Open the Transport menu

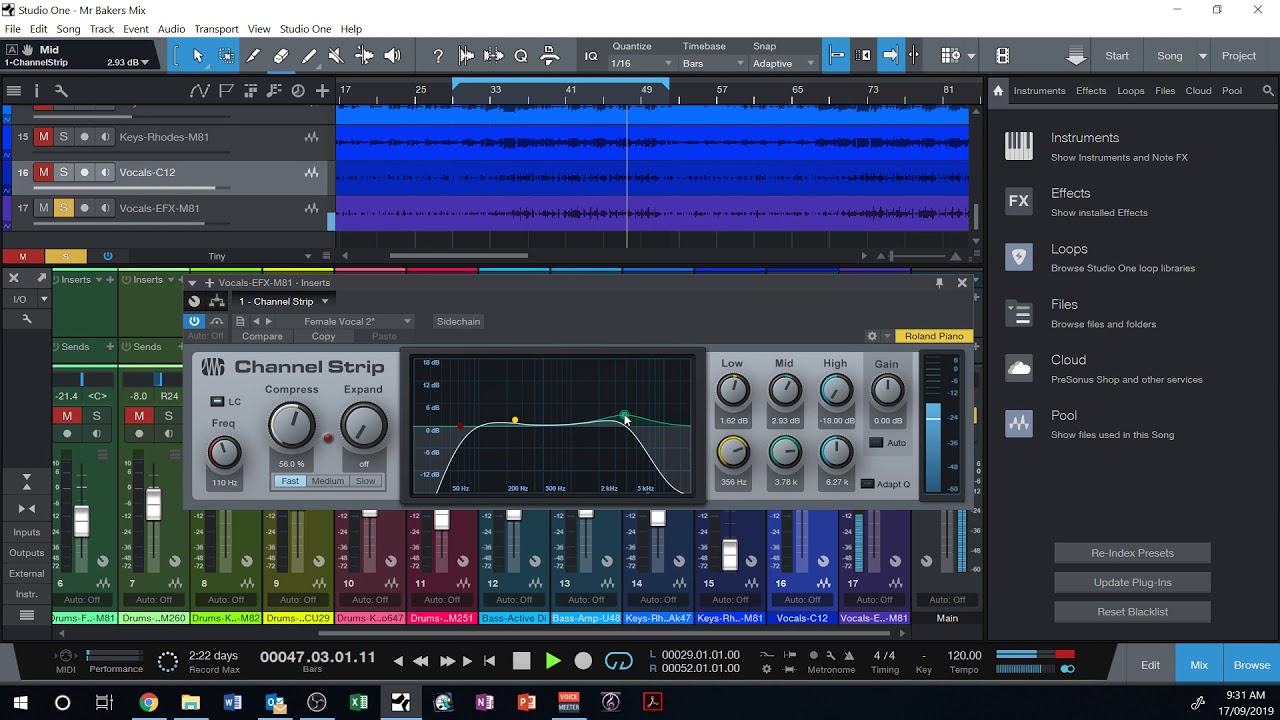(216, 29)
